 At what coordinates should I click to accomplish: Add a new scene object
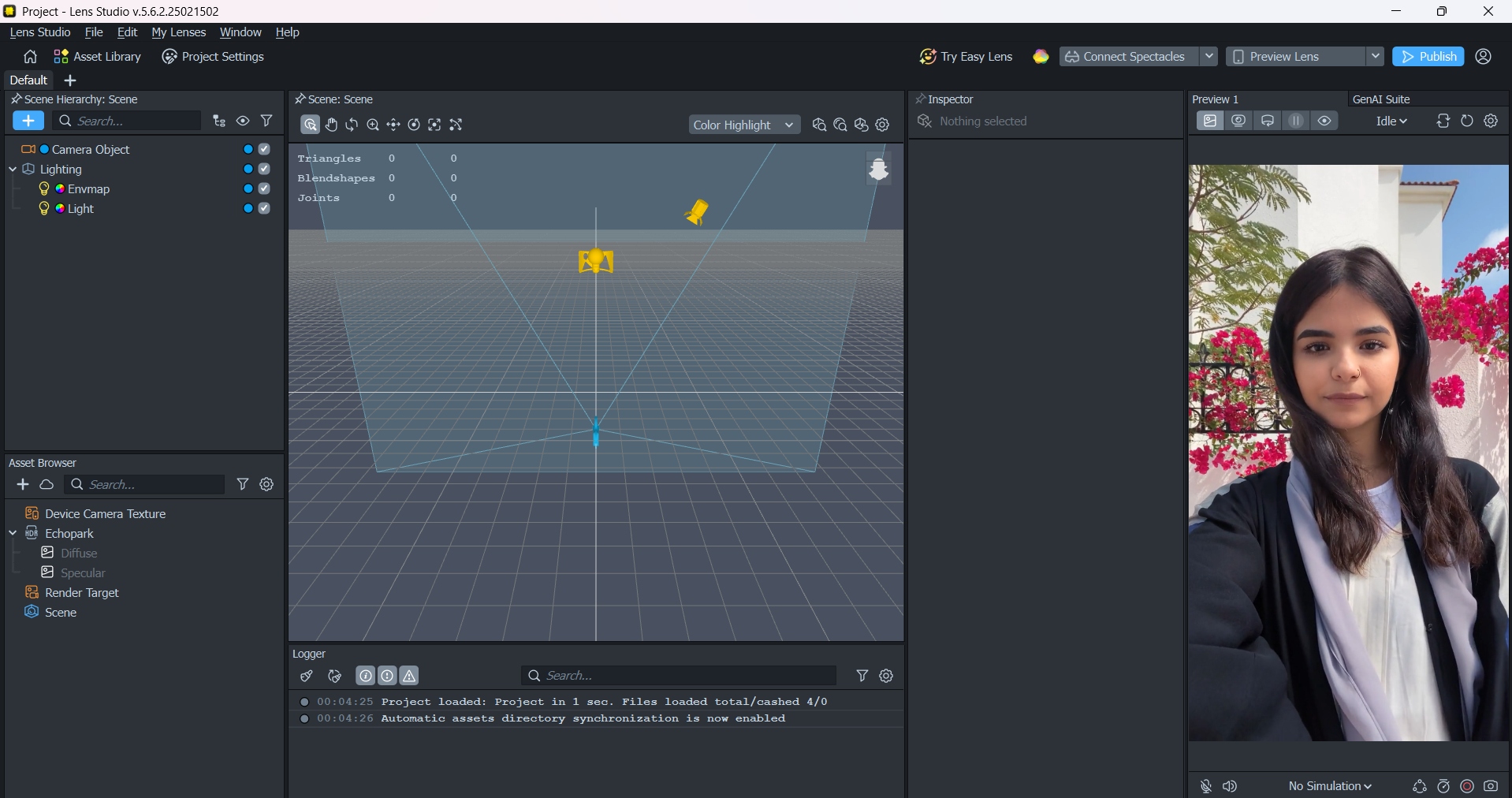click(28, 121)
